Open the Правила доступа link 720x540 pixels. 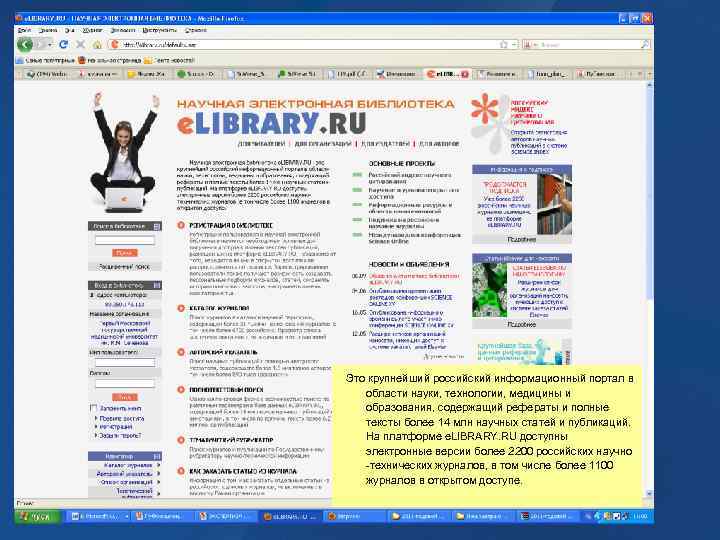point(122,418)
